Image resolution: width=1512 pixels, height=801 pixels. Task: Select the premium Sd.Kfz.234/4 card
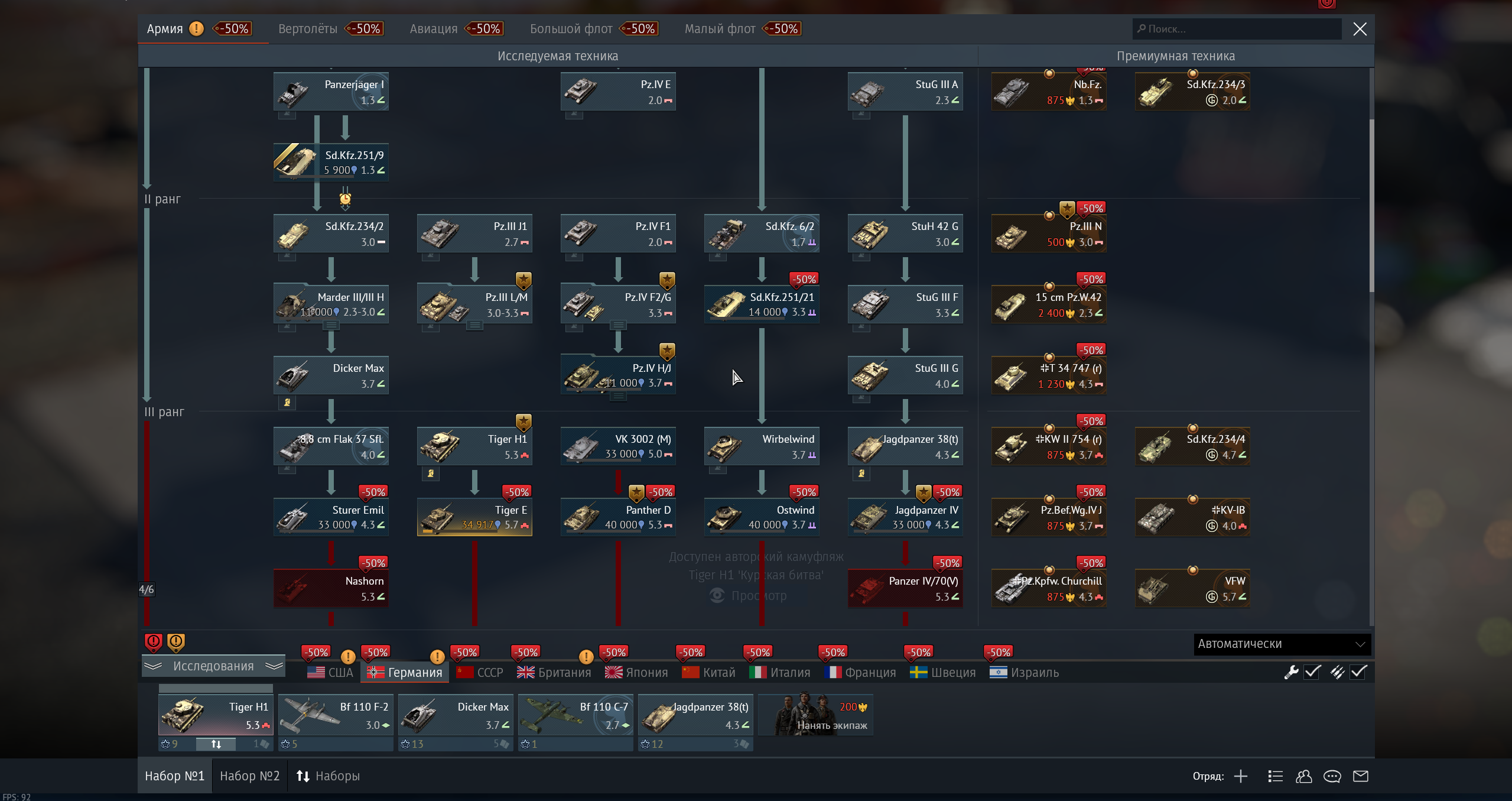point(1192,446)
